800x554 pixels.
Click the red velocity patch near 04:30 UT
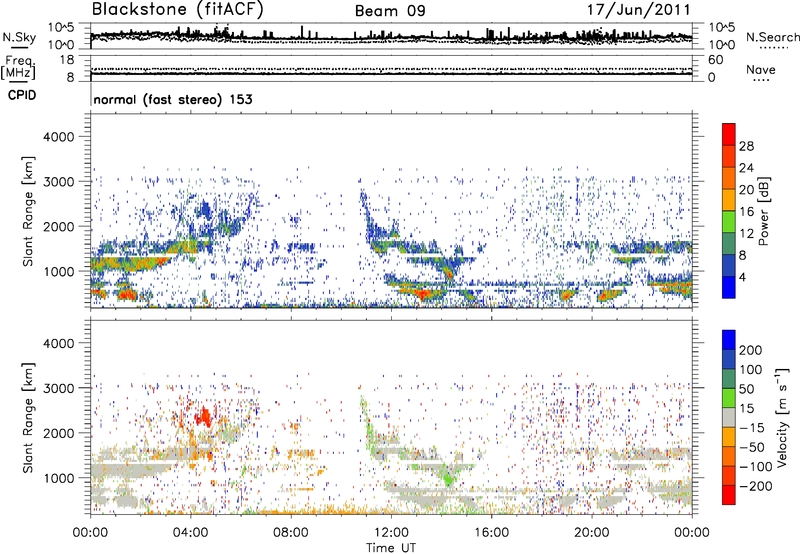[204, 417]
